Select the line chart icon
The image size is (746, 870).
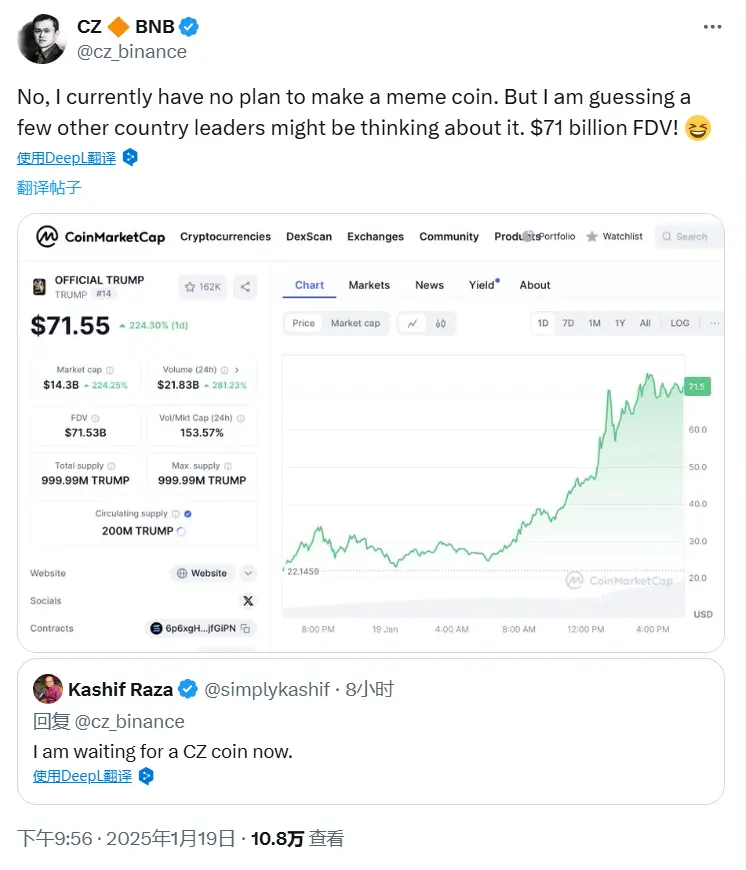(413, 323)
